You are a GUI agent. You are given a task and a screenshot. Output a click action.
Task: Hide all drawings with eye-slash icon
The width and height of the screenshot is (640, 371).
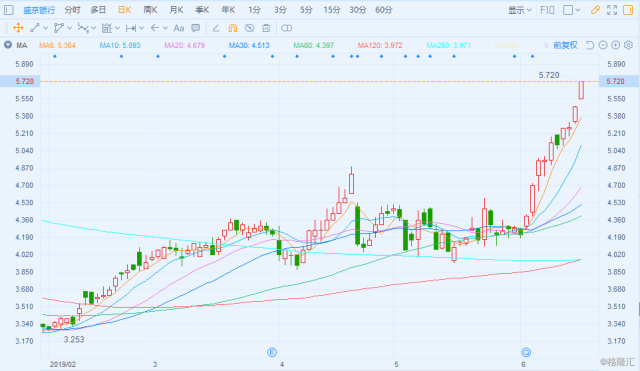[249, 28]
